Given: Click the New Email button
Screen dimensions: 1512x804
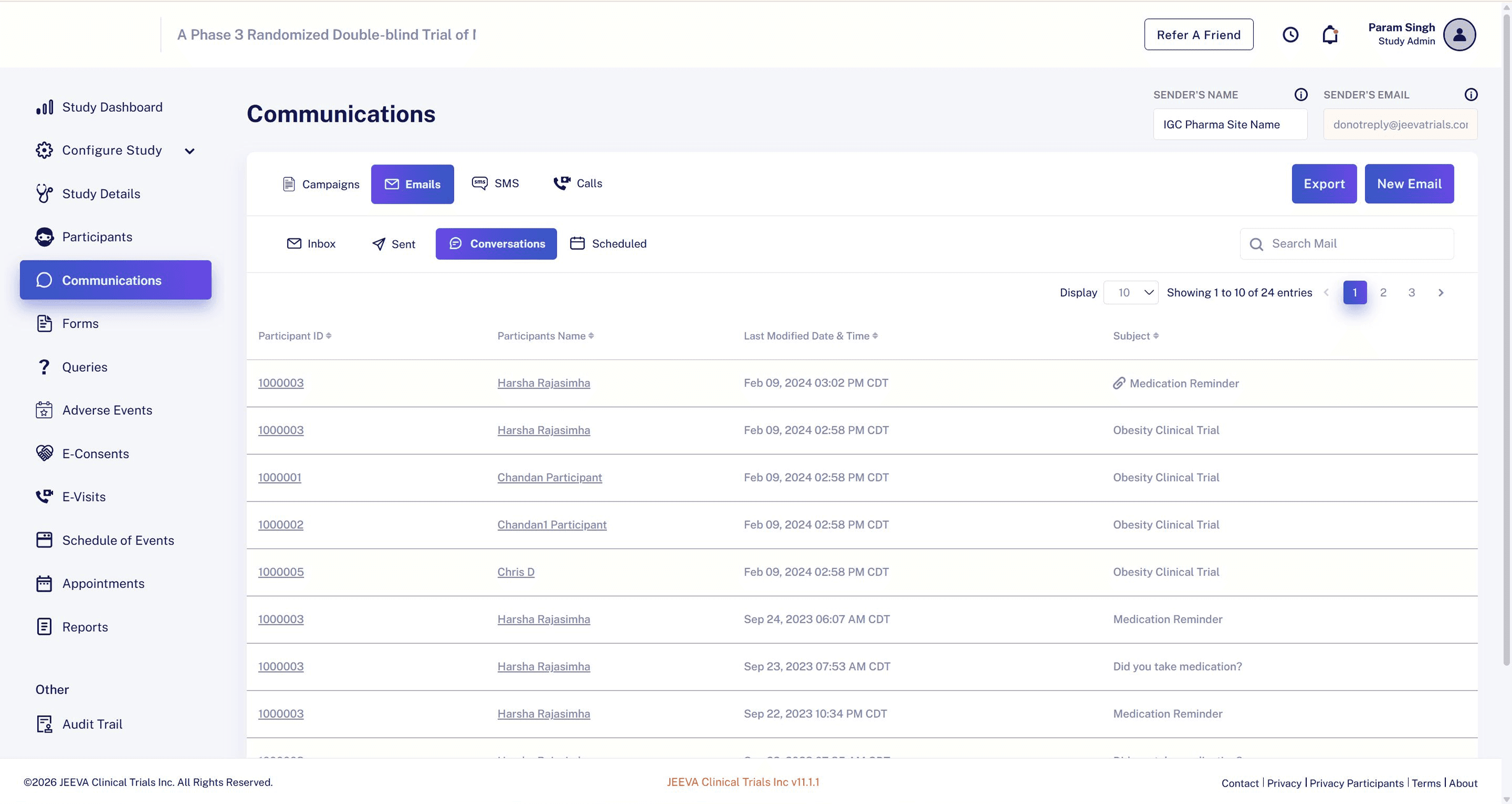Looking at the screenshot, I should coord(1409,184).
